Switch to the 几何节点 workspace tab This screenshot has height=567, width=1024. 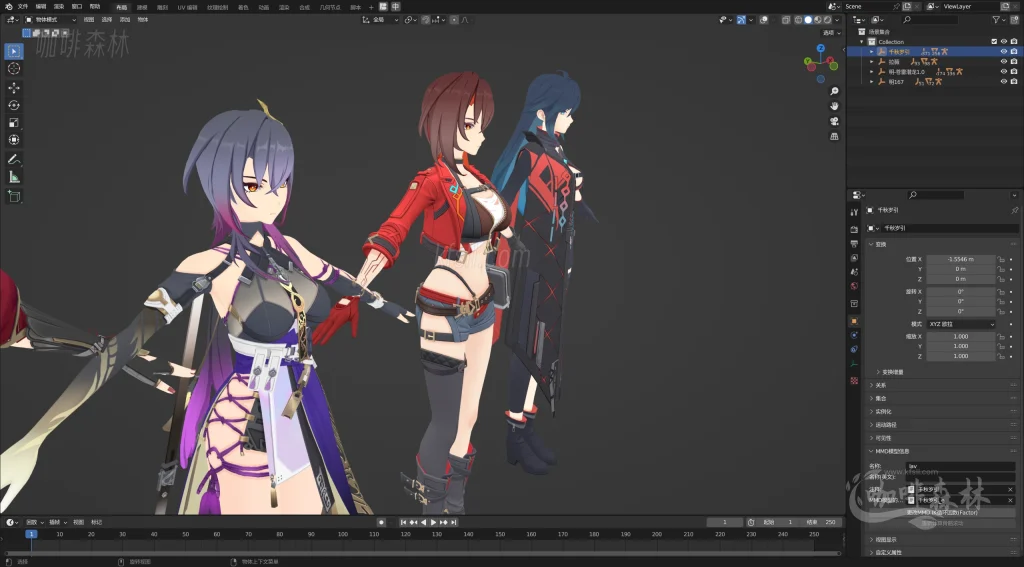pos(330,7)
